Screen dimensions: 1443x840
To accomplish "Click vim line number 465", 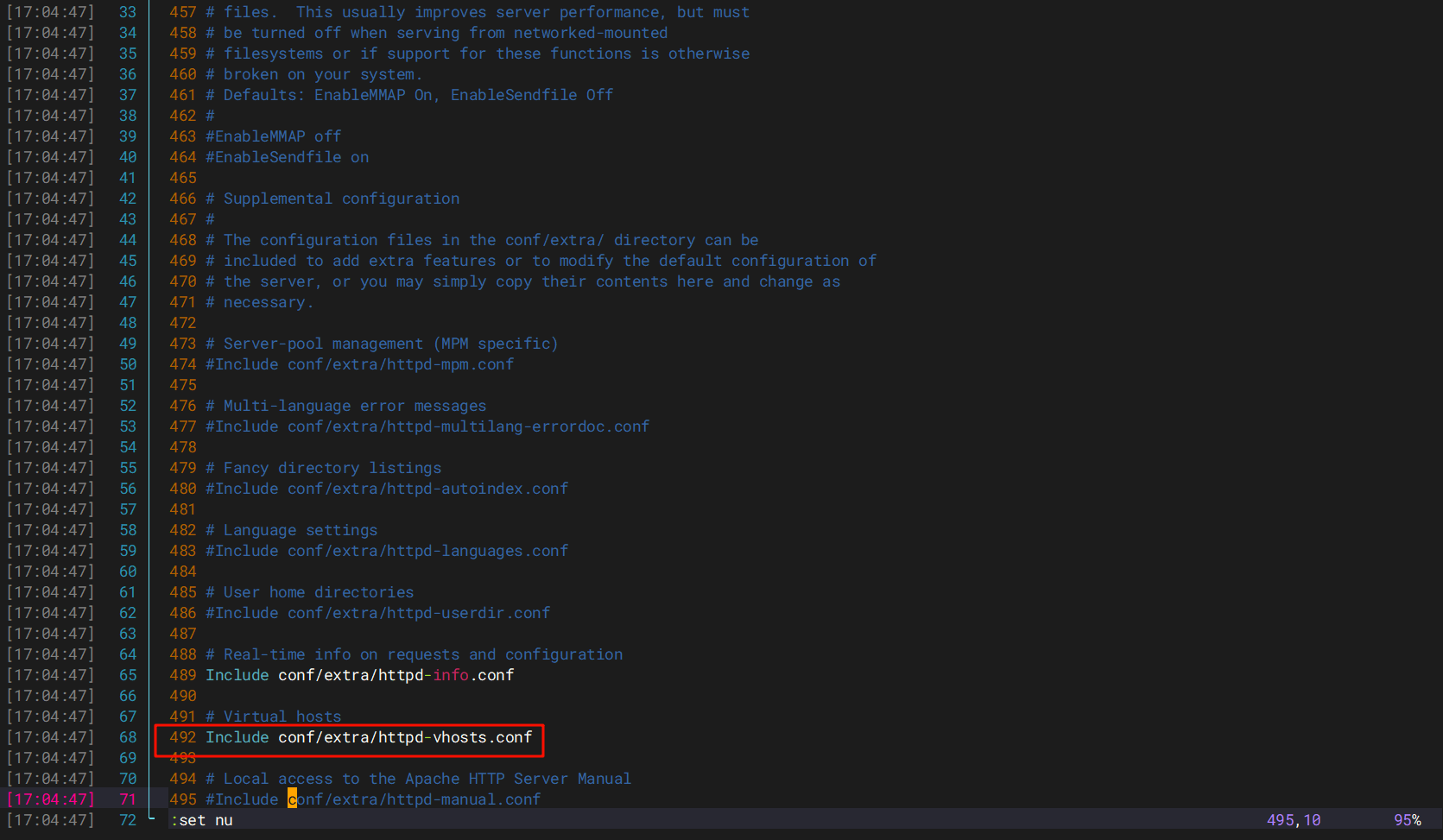I will pyautogui.click(x=183, y=178).
